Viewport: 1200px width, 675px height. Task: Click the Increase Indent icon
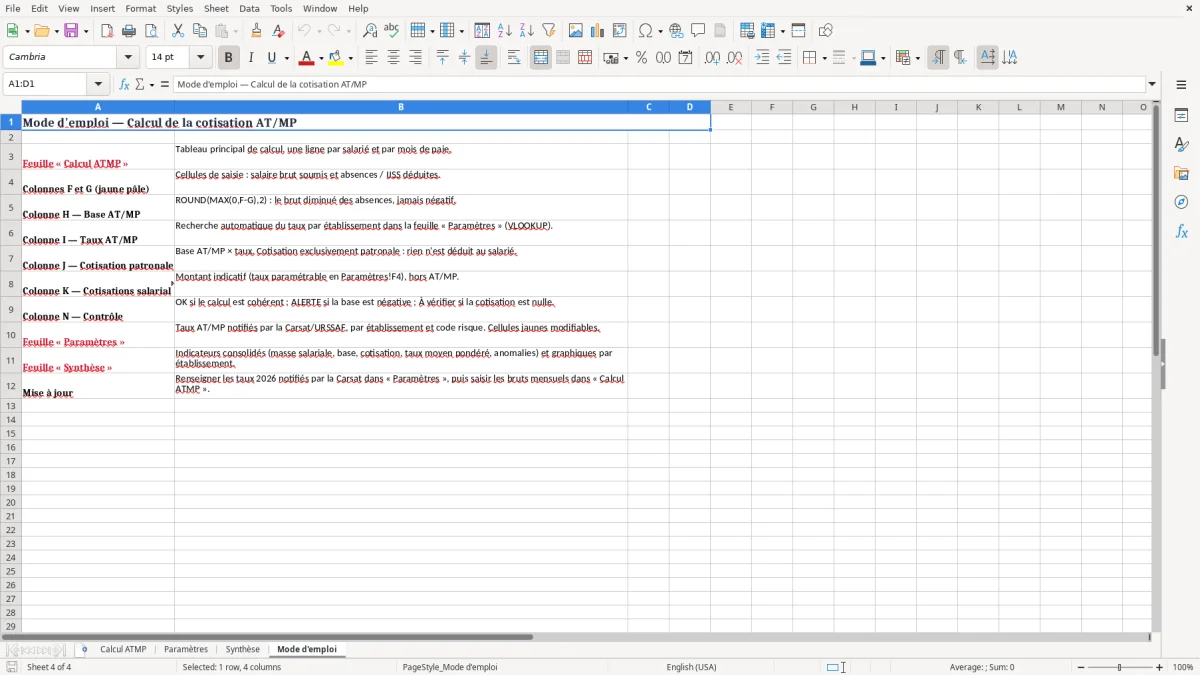coord(762,58)
